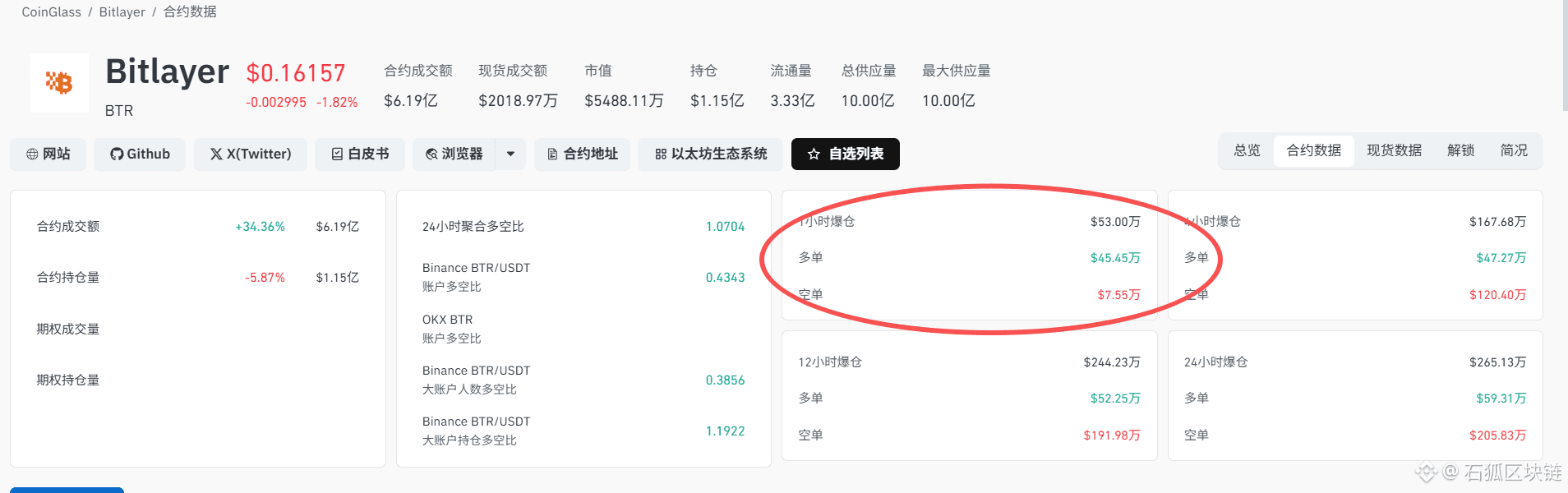The width and height of the screenshot is (1568, 493).
Task: Open the 网站 link button
Action: click(48, 154)
